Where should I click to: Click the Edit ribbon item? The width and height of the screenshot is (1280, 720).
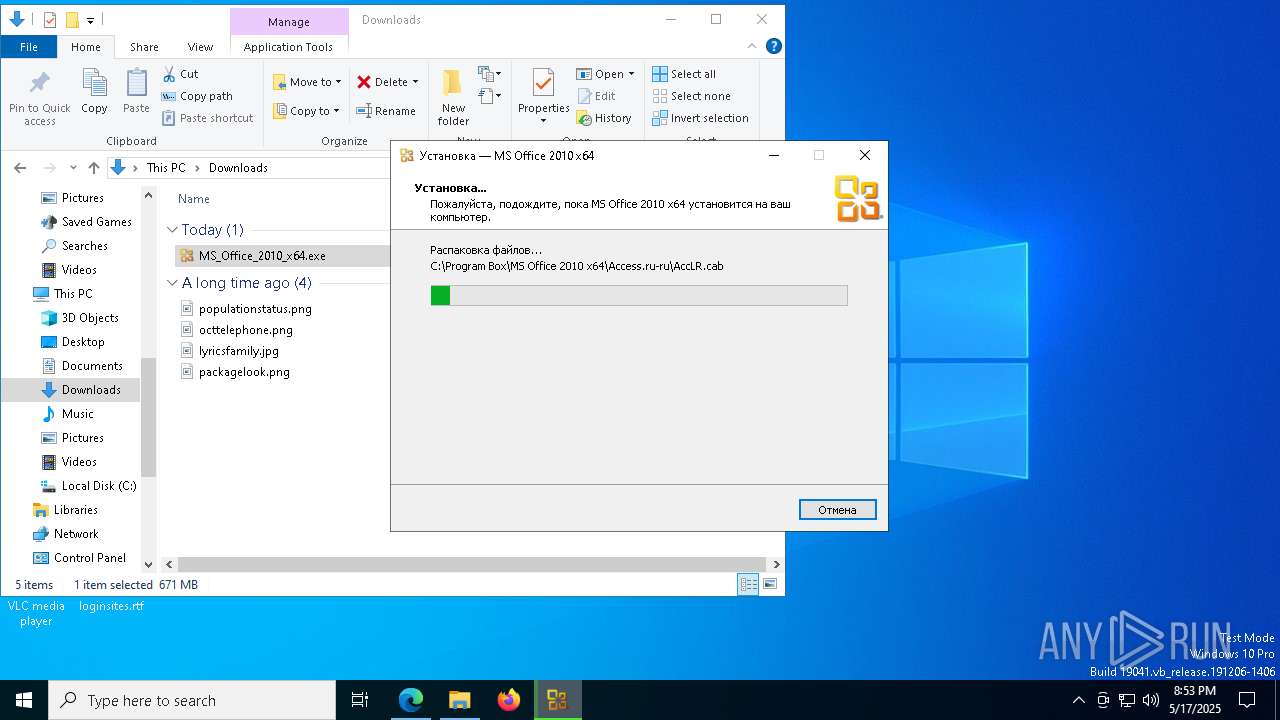(x=596, y=96)
